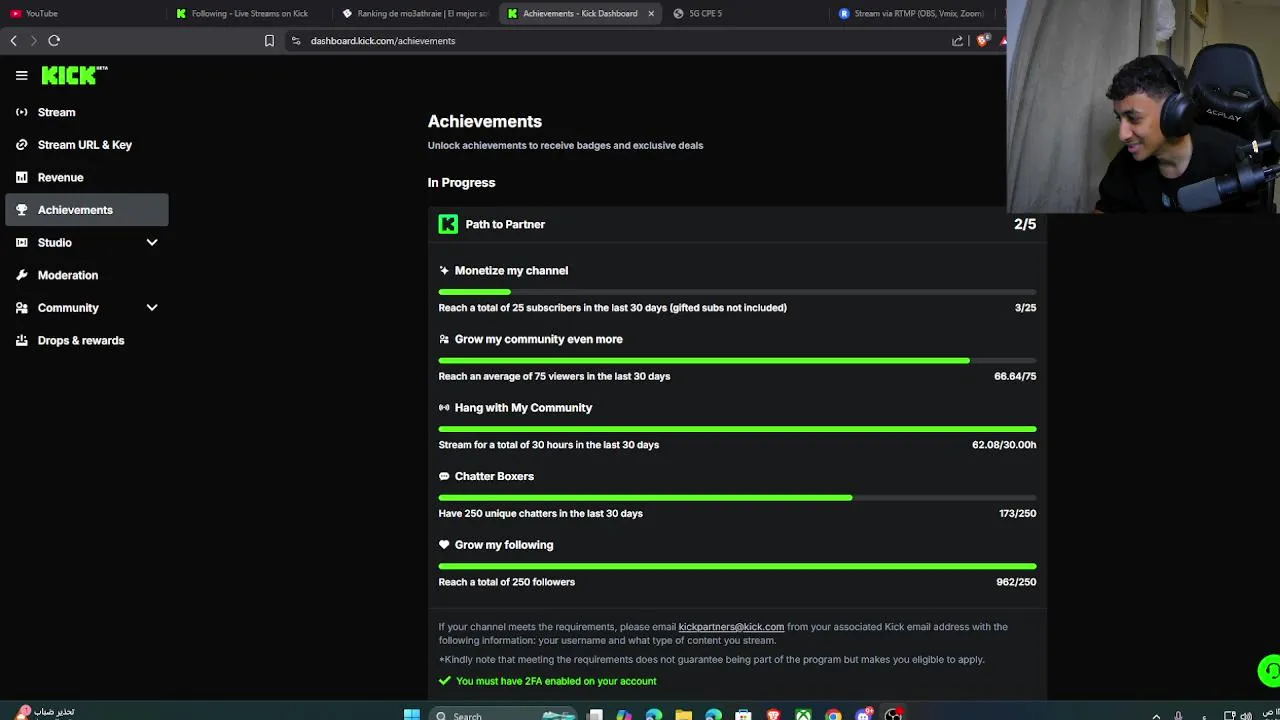Click the Community label in sidebar
Screen dimensions: 1280x720
(68, 308)
